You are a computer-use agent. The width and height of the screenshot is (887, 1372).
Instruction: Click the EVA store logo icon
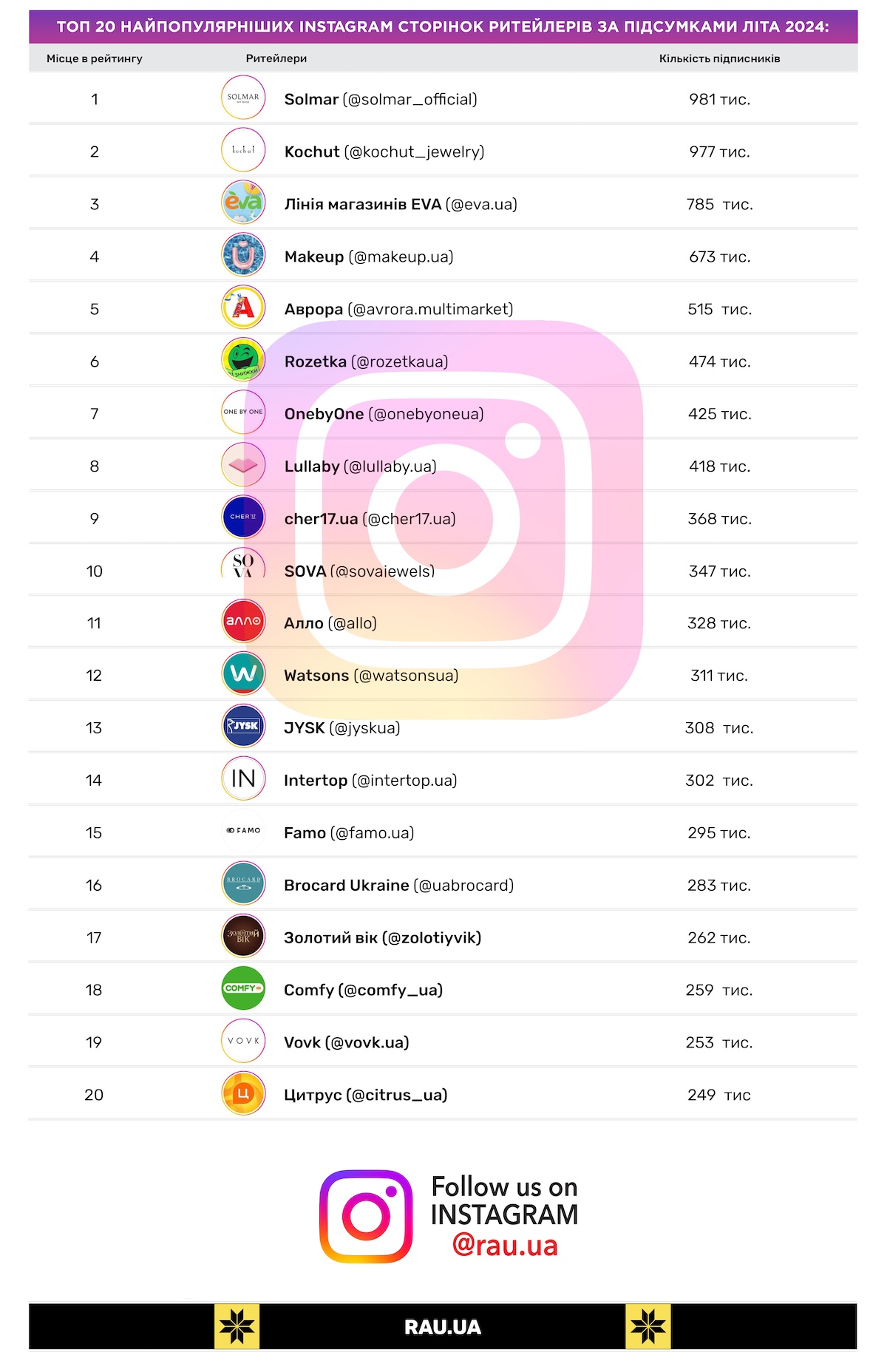pos(243,203)
